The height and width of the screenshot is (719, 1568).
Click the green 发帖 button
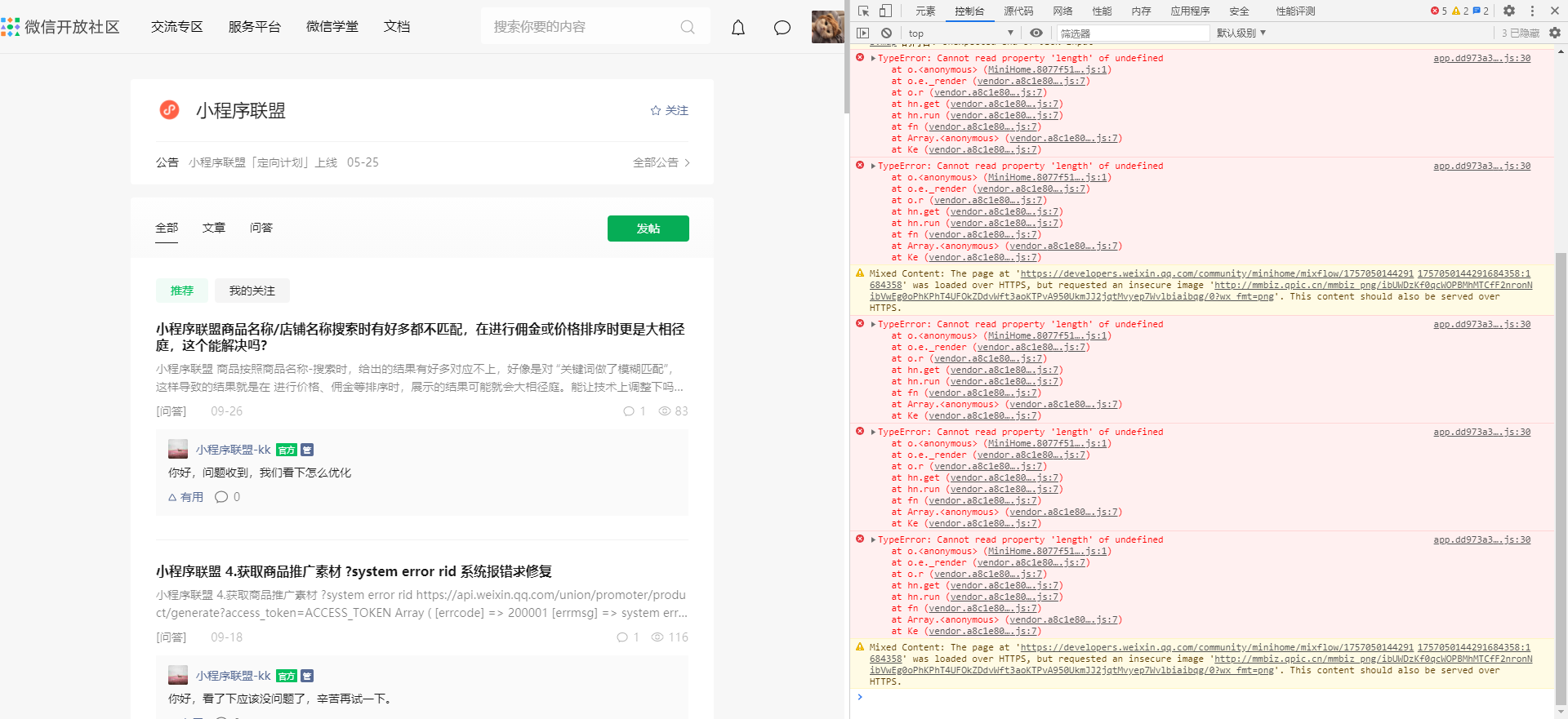[x=648, y=229]
